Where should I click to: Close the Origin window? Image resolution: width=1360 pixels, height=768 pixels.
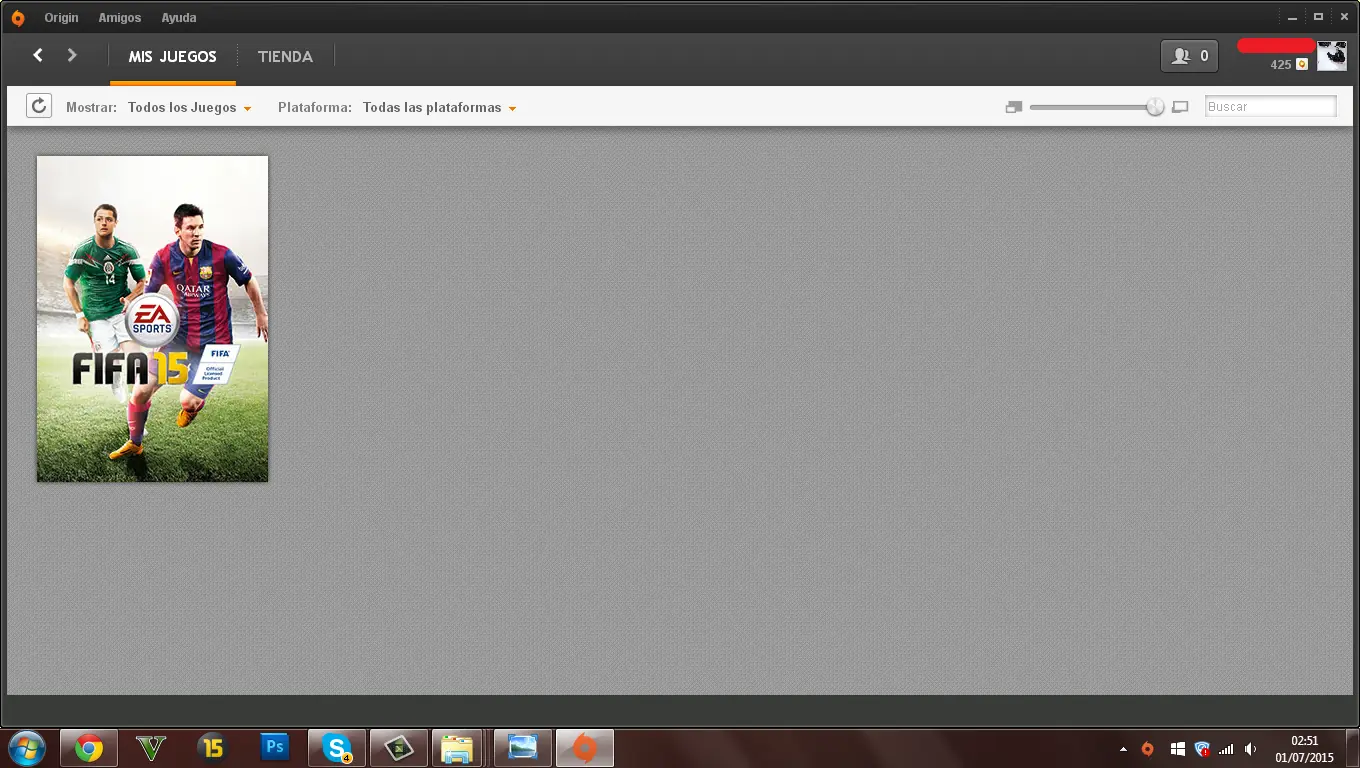pos(1344,17)
